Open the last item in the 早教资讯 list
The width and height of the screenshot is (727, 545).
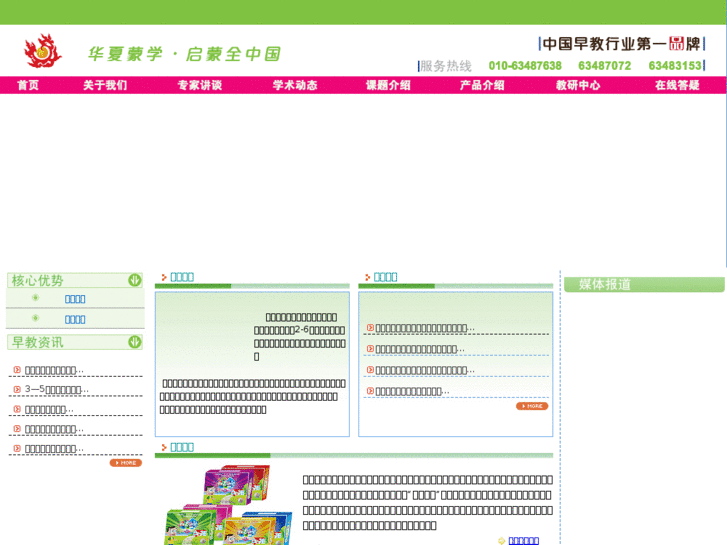coord(54,449)
